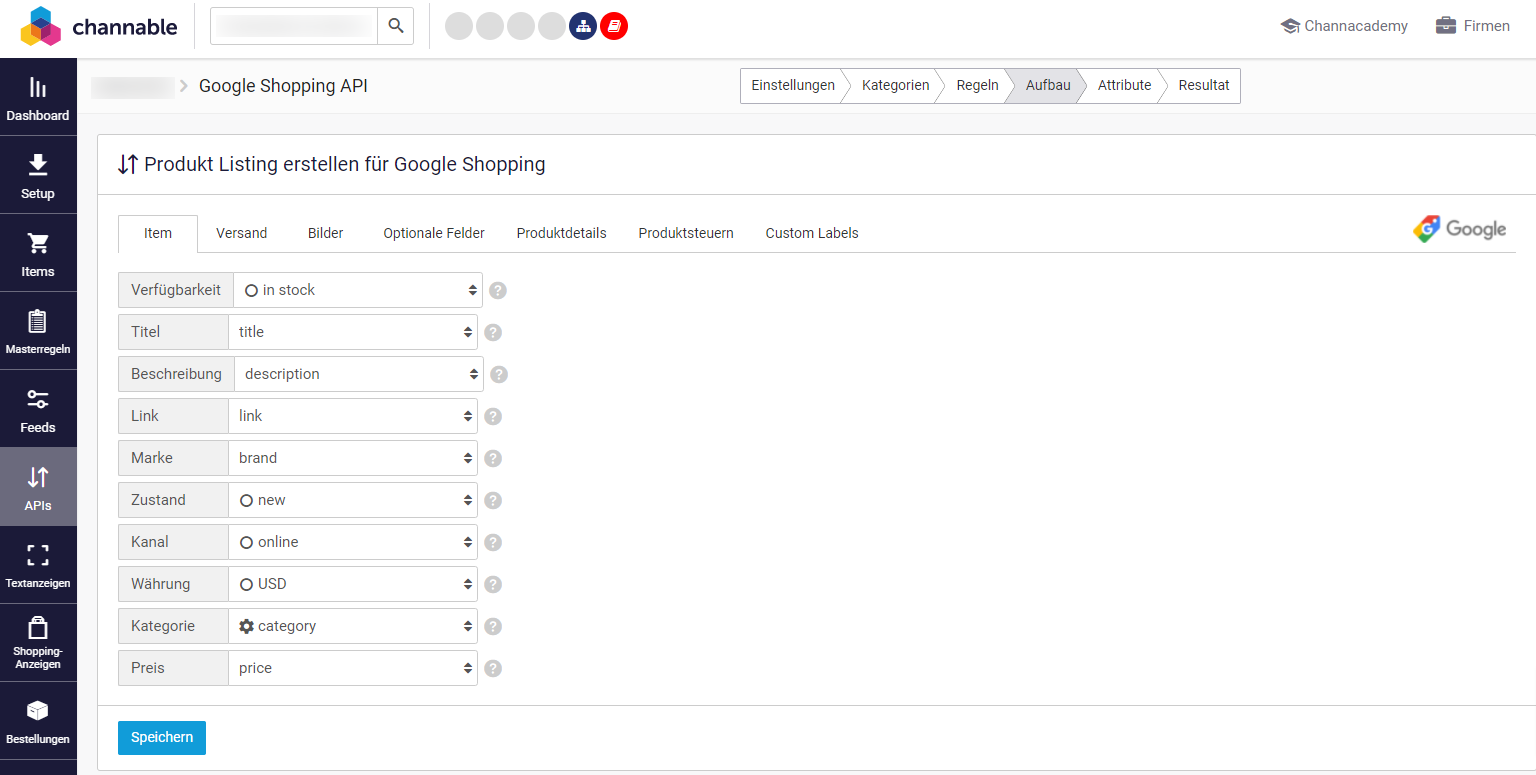Select the Setup icon in the sidebar

point(38,175)
